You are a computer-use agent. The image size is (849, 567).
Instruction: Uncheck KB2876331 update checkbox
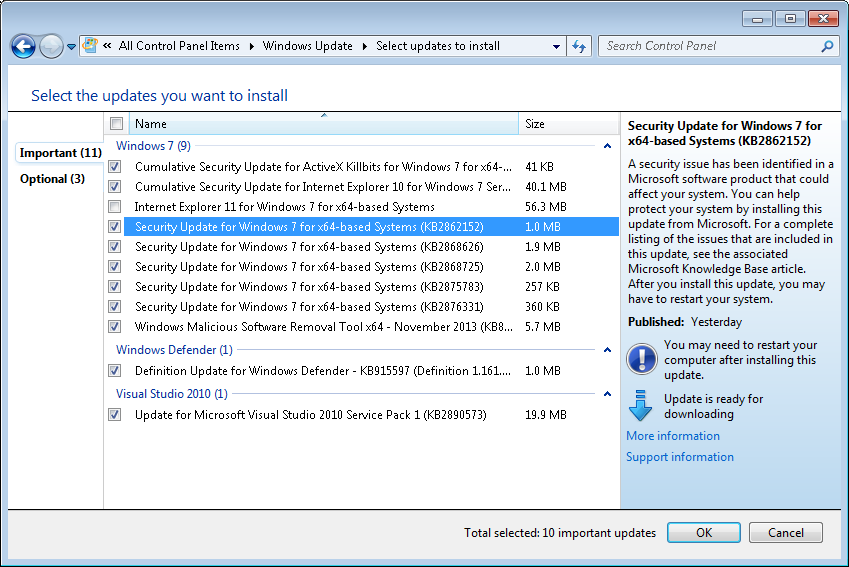pyautogui.click(x=115, y=307)
